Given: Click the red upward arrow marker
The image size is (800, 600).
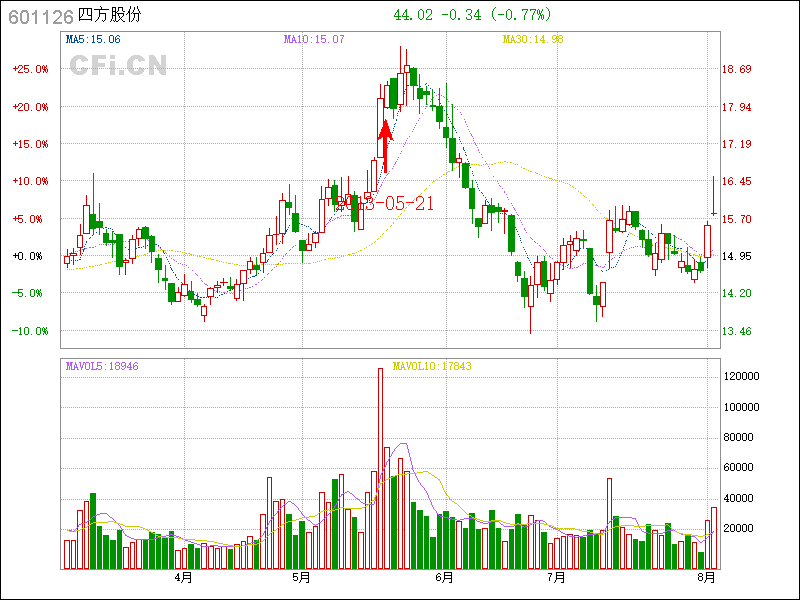Looking at the screenshot, I should click(385, 146).
